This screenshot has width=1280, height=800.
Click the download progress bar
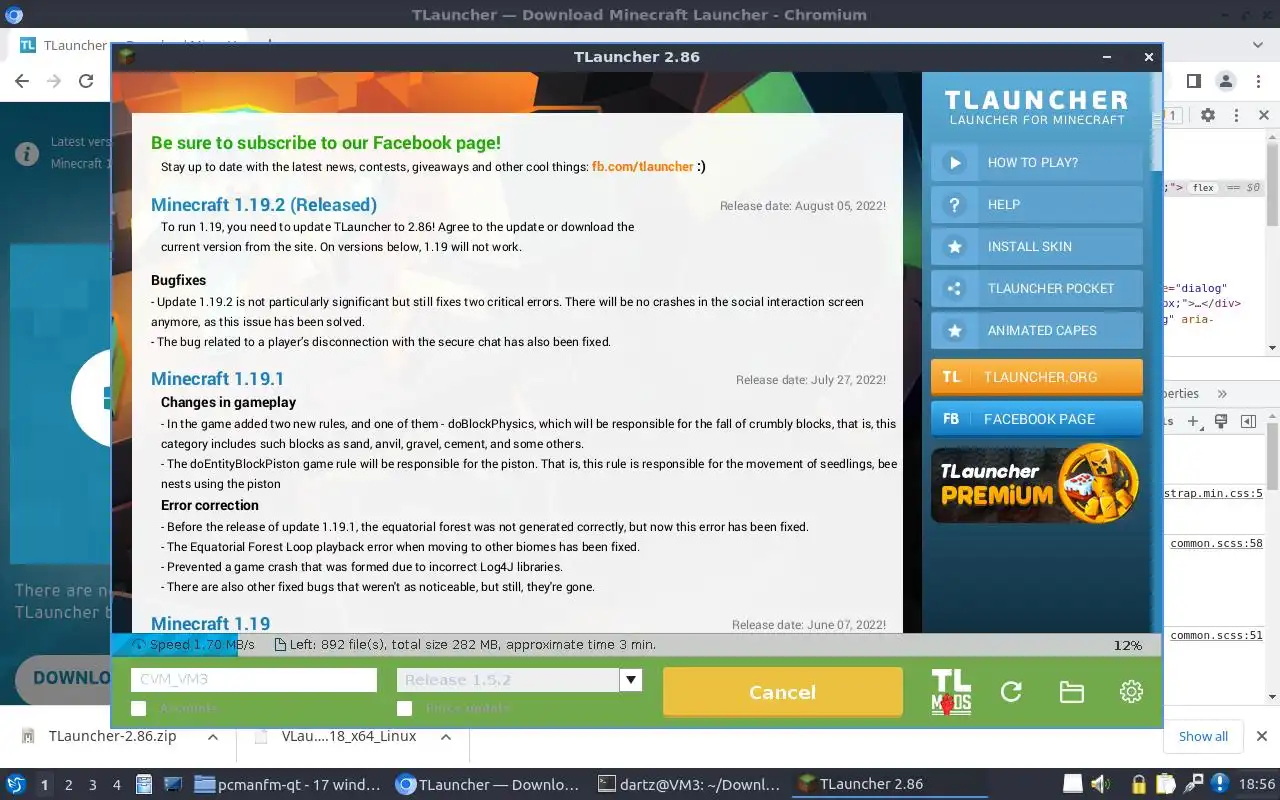point(636,645)
